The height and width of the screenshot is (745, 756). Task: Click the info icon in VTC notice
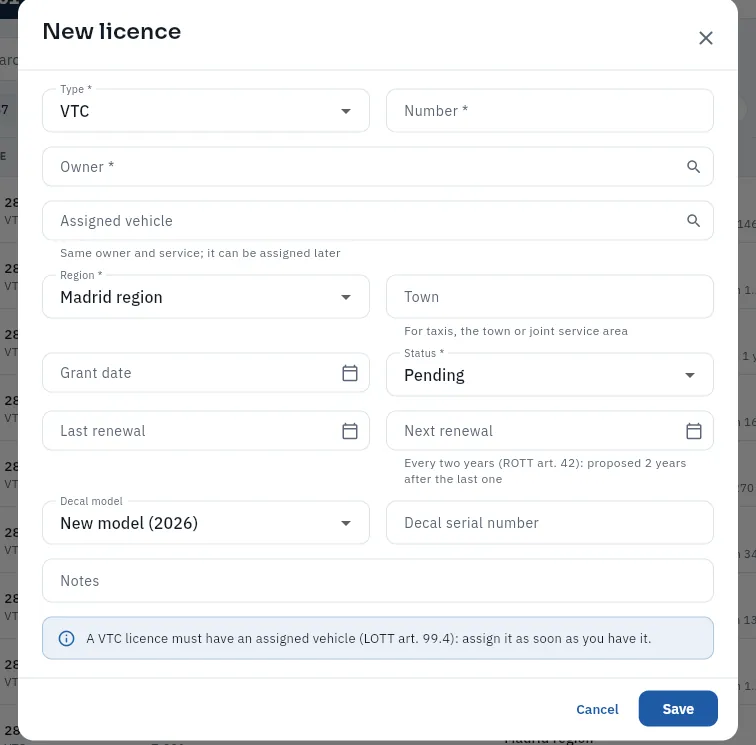coord(67,638)
